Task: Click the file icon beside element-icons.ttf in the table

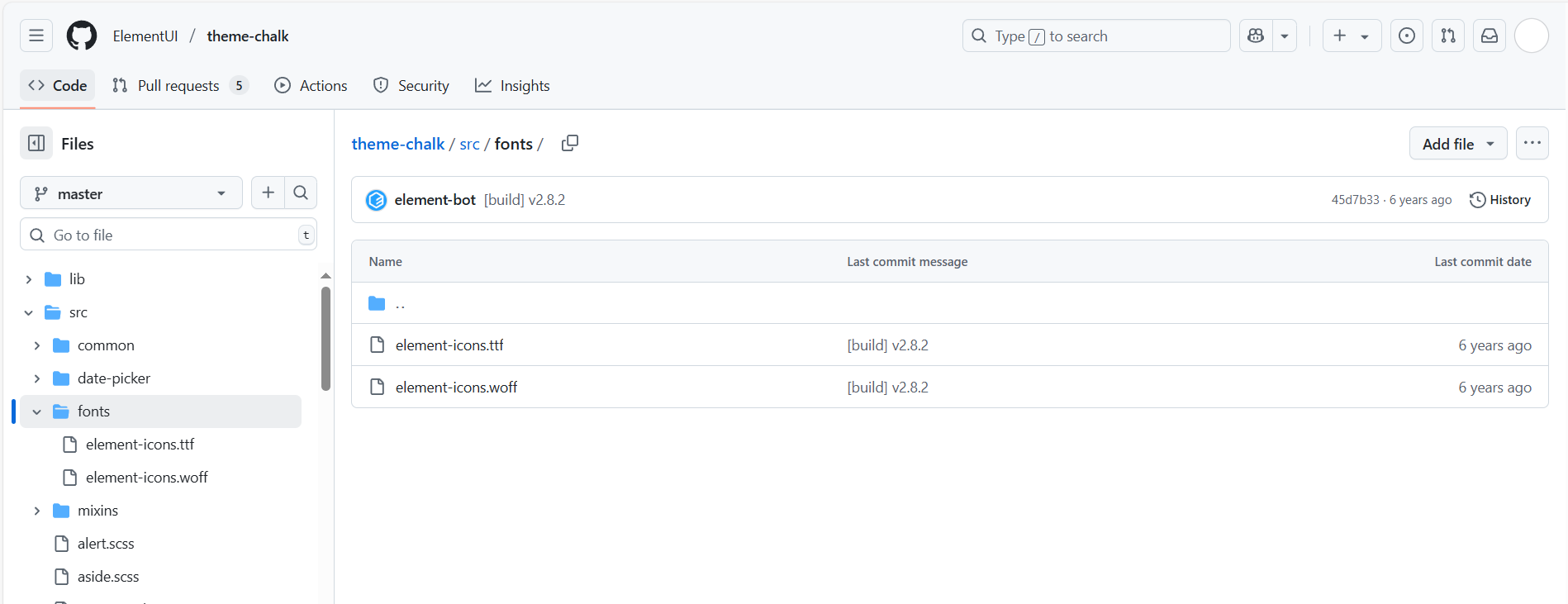Action: tap(378, 345)
